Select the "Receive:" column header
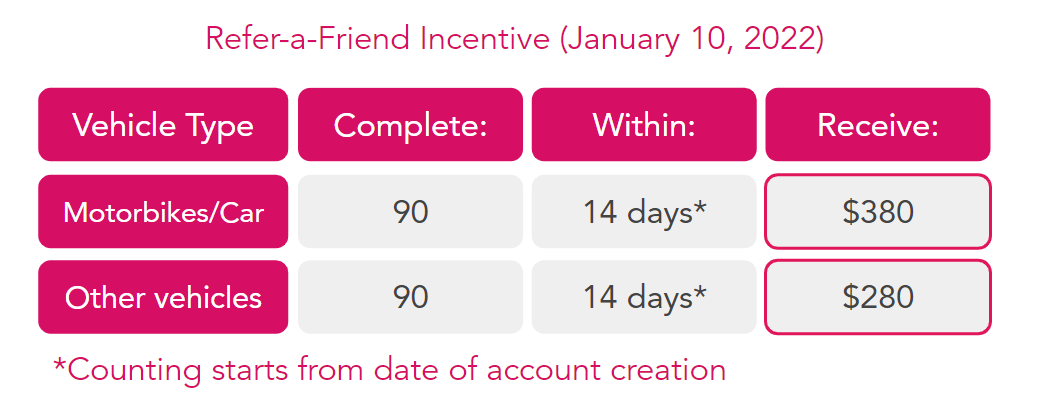Viewport: 1037px width, 413px height. pyautogui.click(x=878, y=125)
